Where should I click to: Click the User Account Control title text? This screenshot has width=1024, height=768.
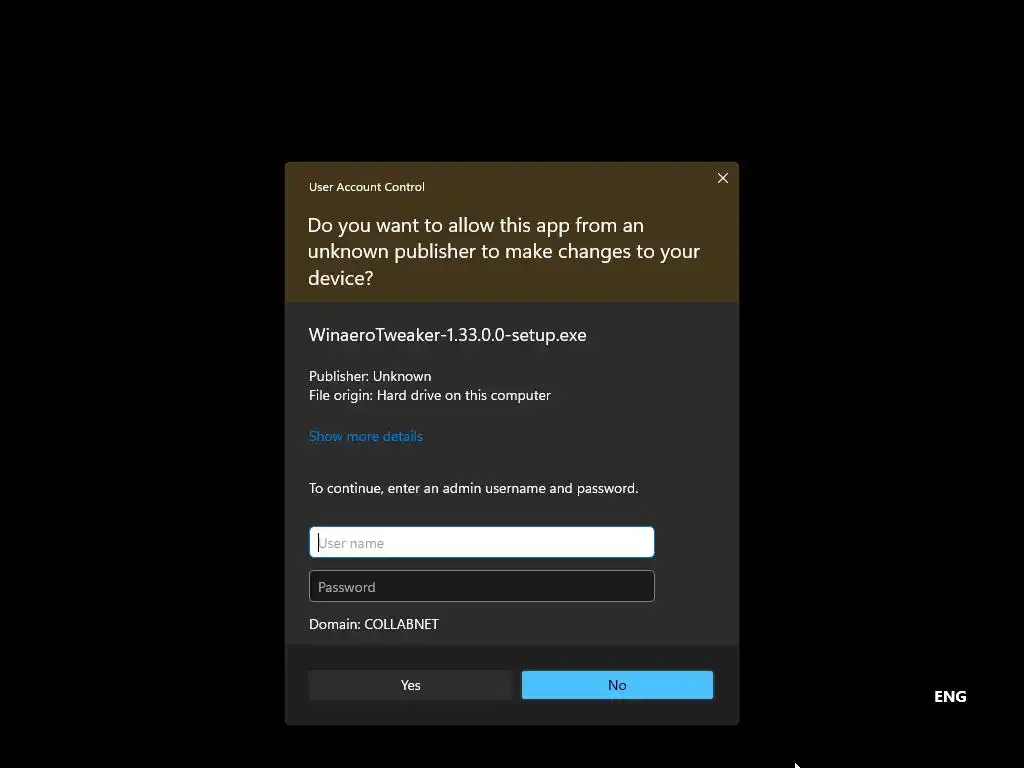(366, 187)
